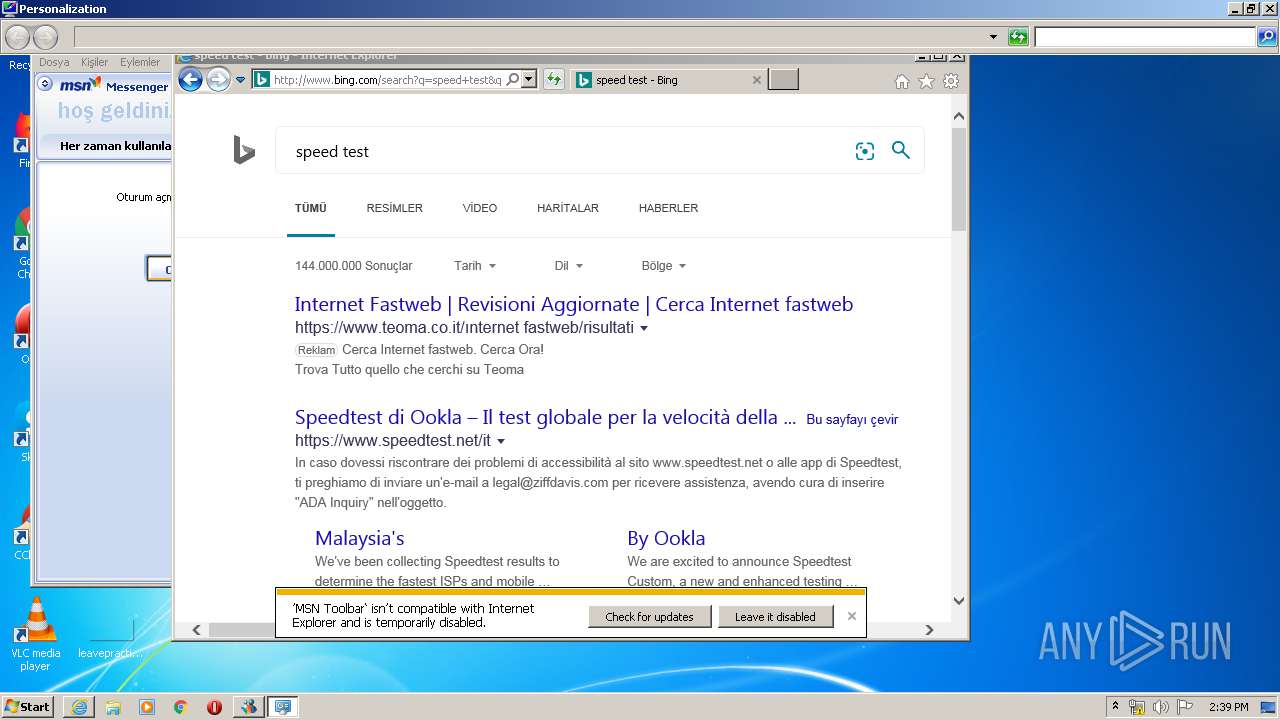1280x720 pixels.
Task: Expand teoma.co.it URL dropdown arrow
Action: tap(644, 328)
